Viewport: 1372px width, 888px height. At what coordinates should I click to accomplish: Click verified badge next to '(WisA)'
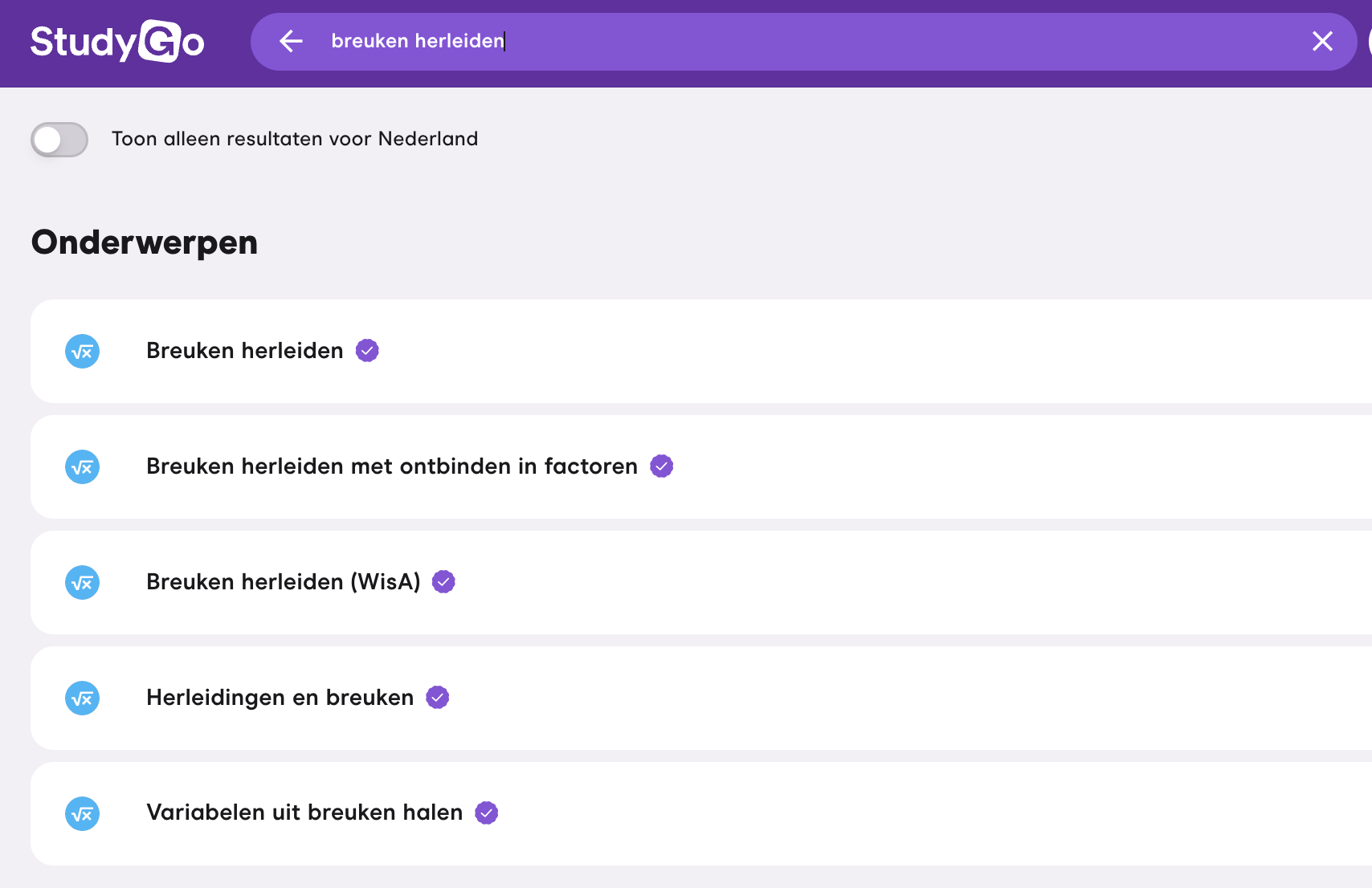click(x=443, y=582)
